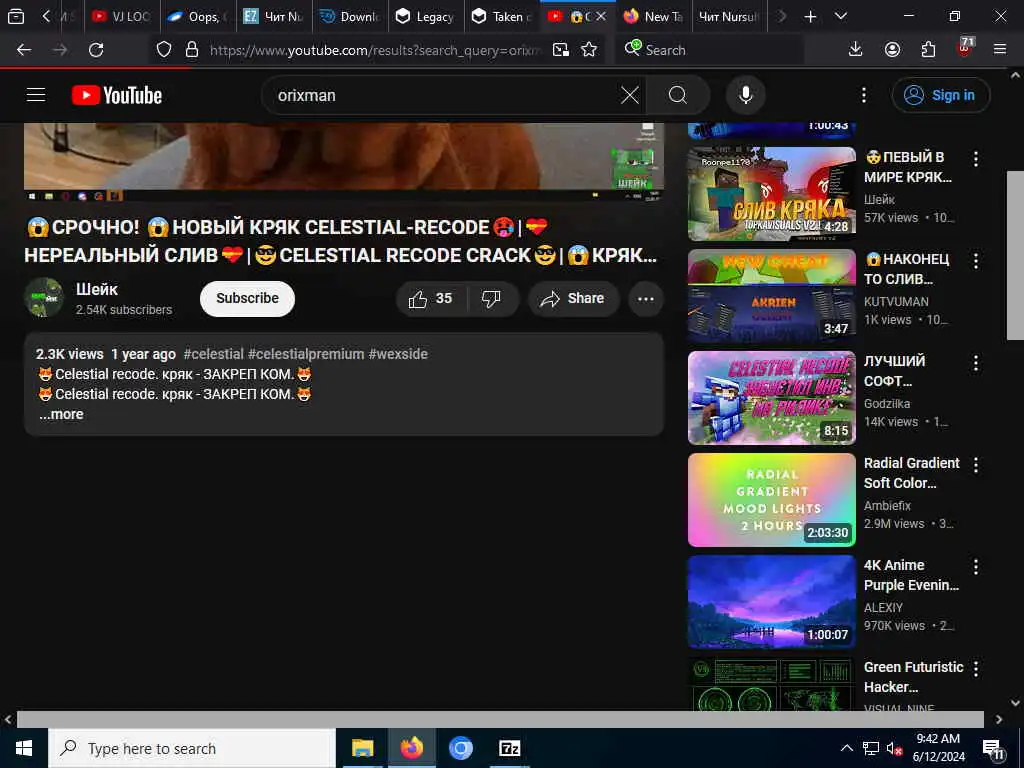Open the СЛИВ КРЯКА 4:28 thumbnail

click(x=771, y=194)
